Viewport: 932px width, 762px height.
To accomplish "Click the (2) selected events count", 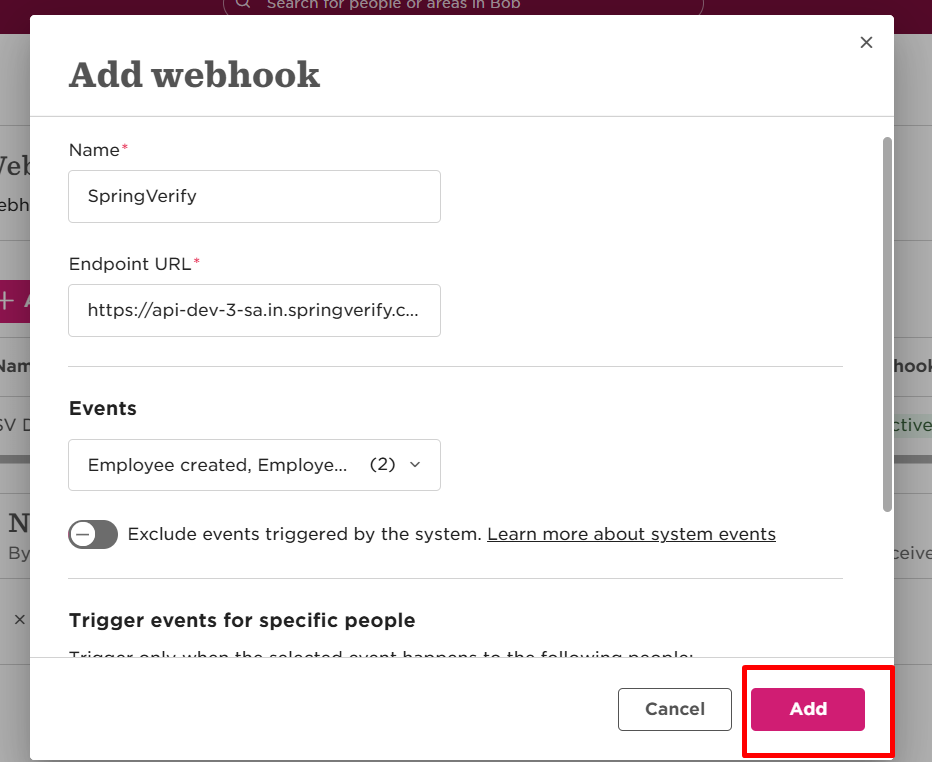I will 382,464.
